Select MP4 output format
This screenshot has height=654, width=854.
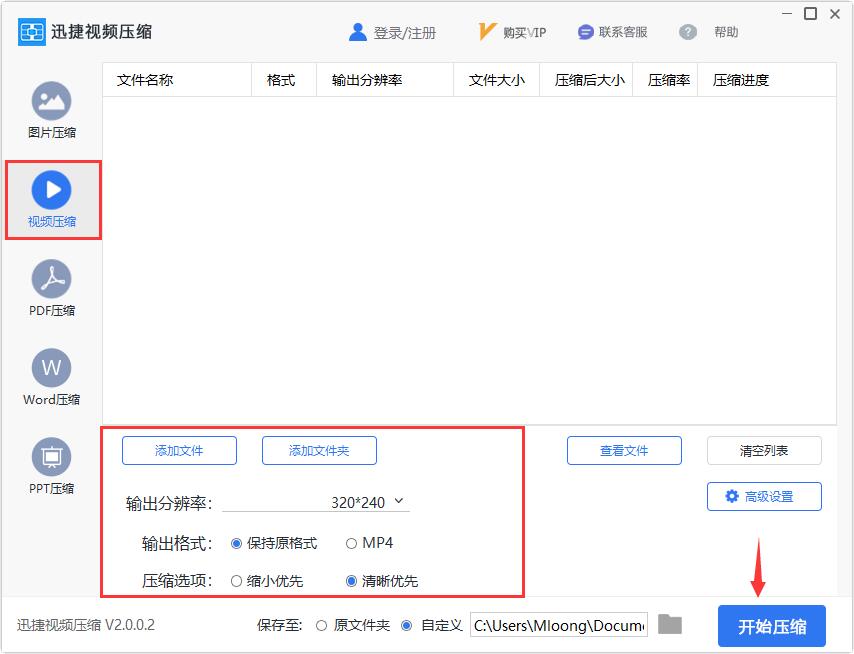coord(369,543)
